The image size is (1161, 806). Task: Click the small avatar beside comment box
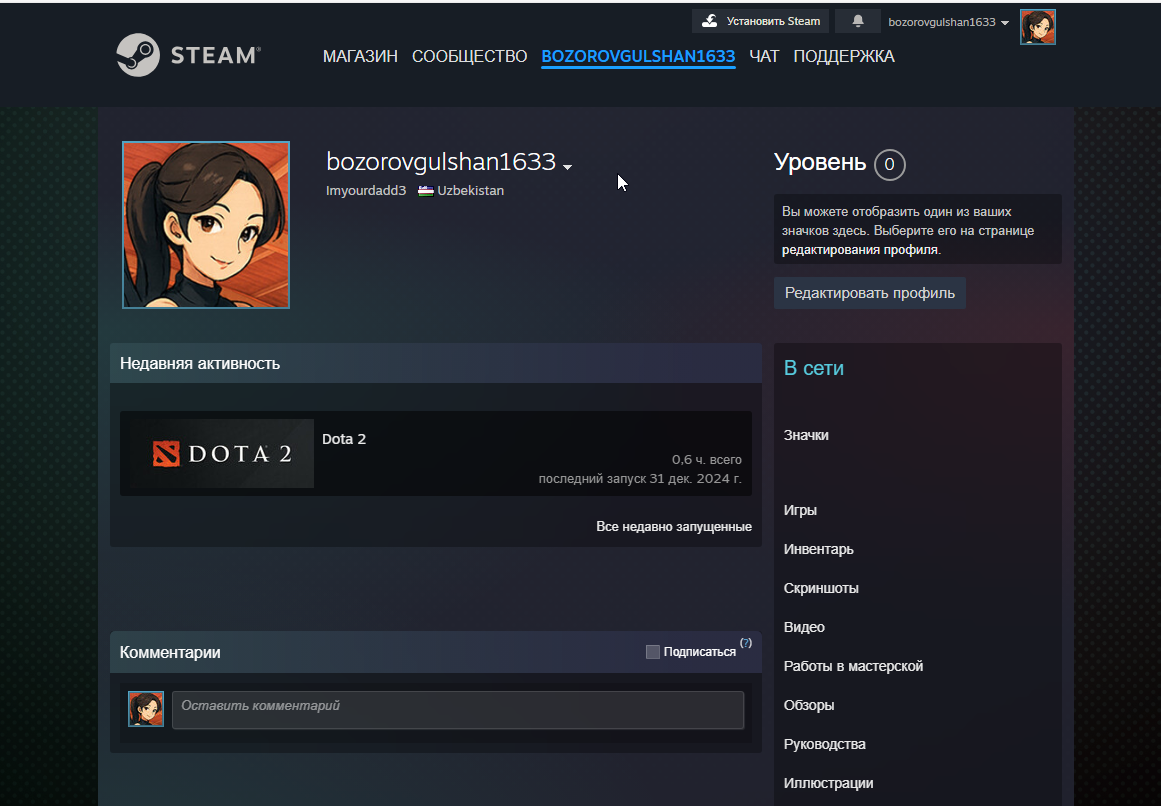(146, 709)
